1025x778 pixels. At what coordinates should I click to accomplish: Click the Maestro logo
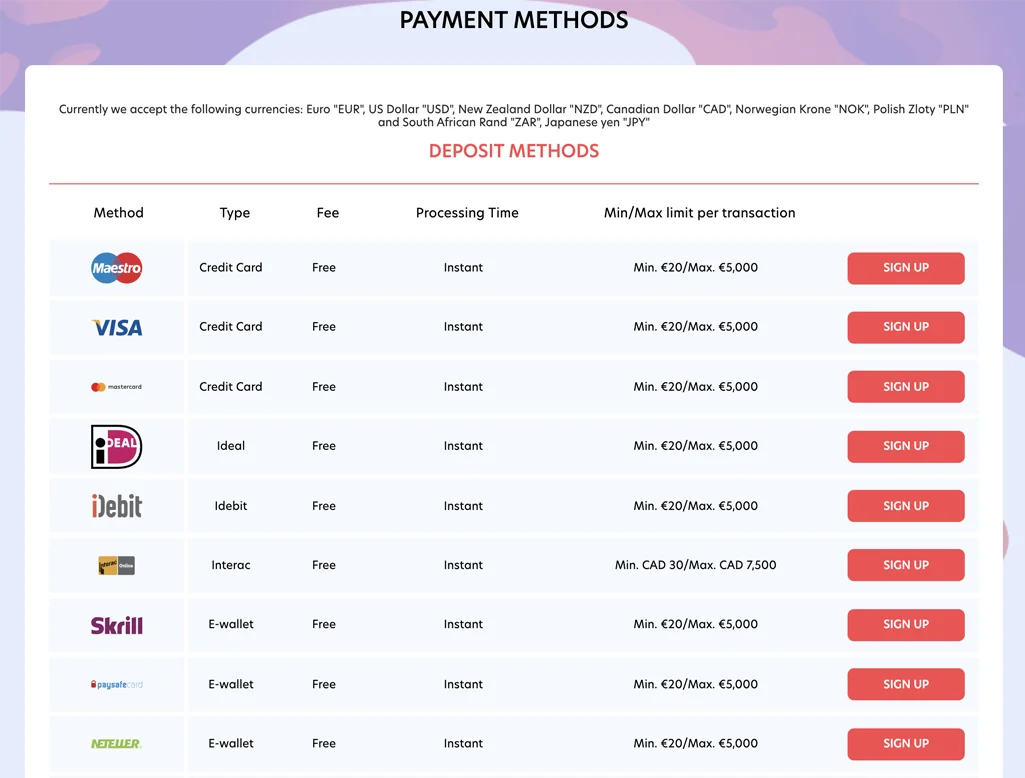click(x=116, y=268)
